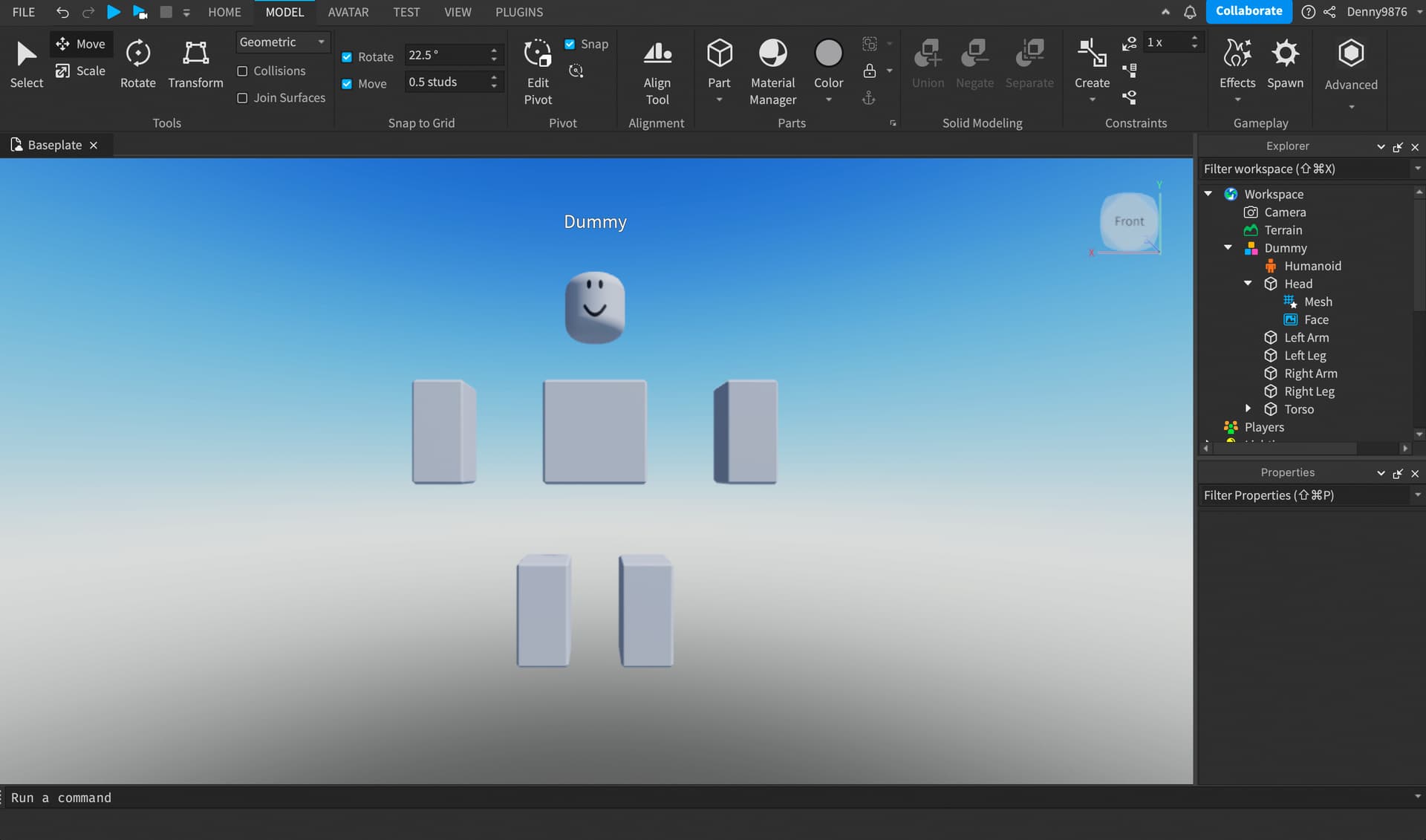Switch to the AVATAR tab

click(x=348, y=12)
